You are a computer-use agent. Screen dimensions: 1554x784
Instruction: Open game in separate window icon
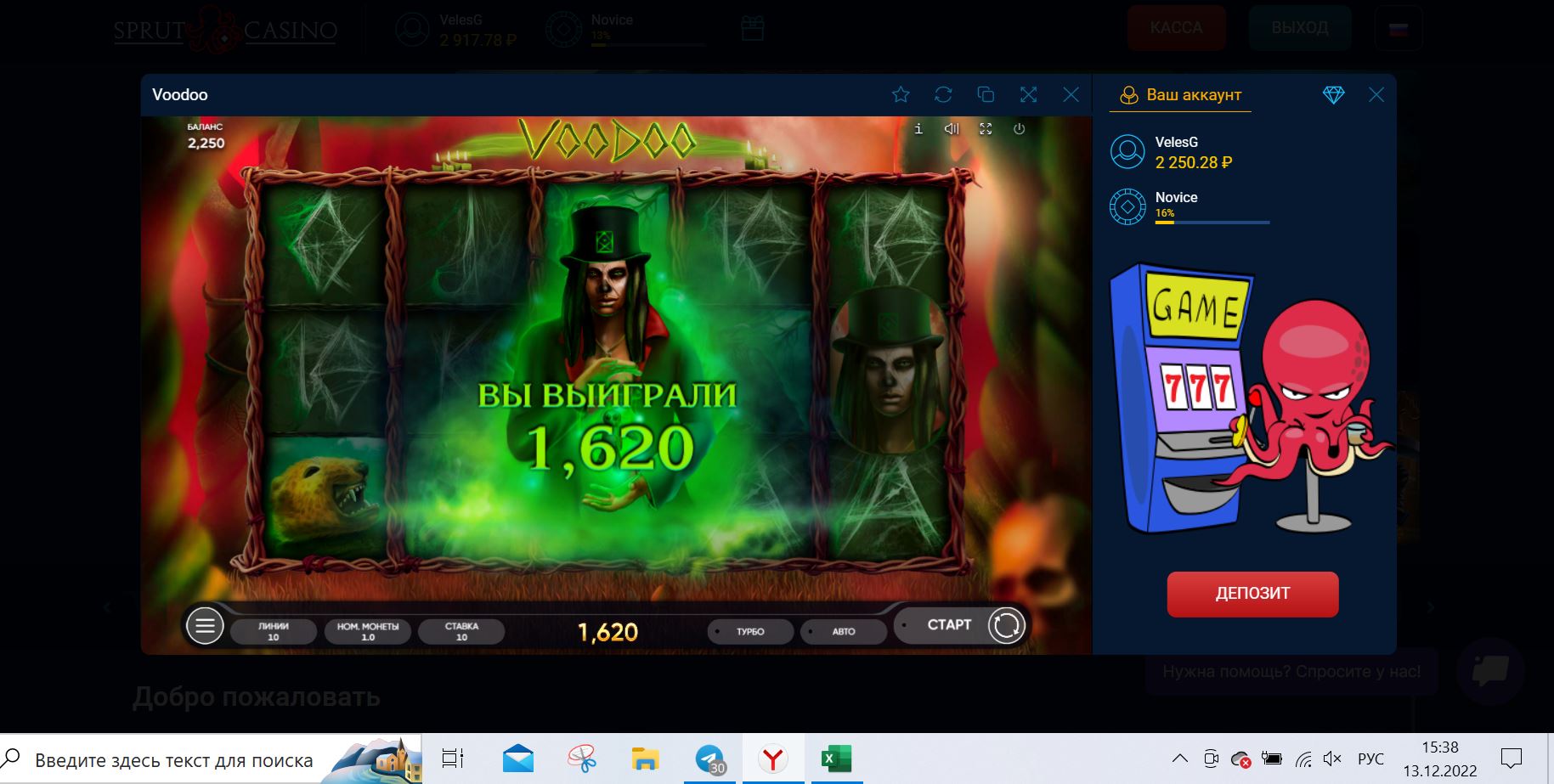tap(986, 94)
